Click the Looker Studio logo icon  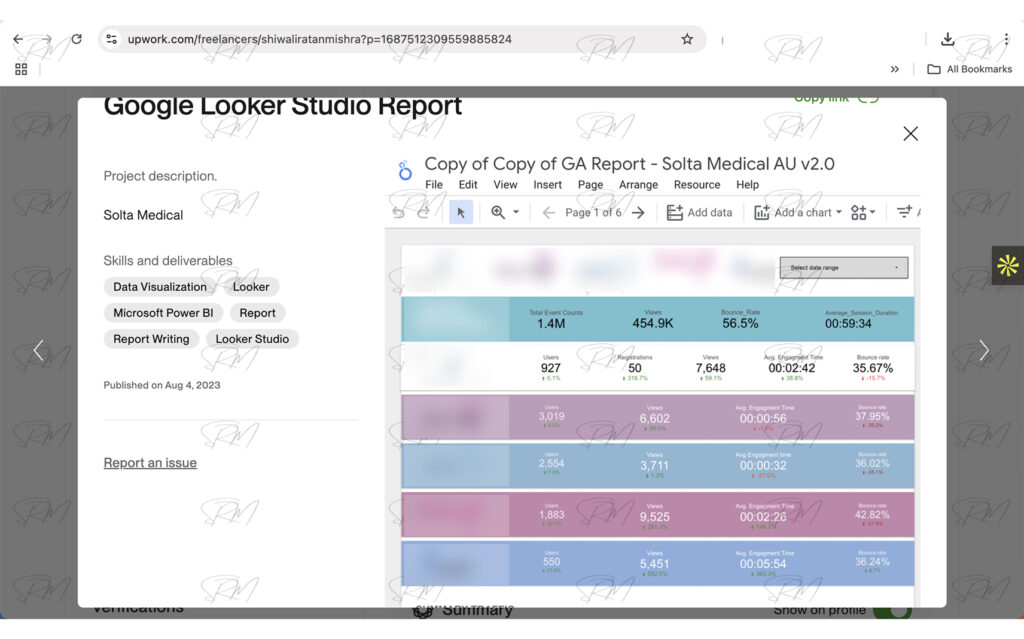[x=405, y=171]
